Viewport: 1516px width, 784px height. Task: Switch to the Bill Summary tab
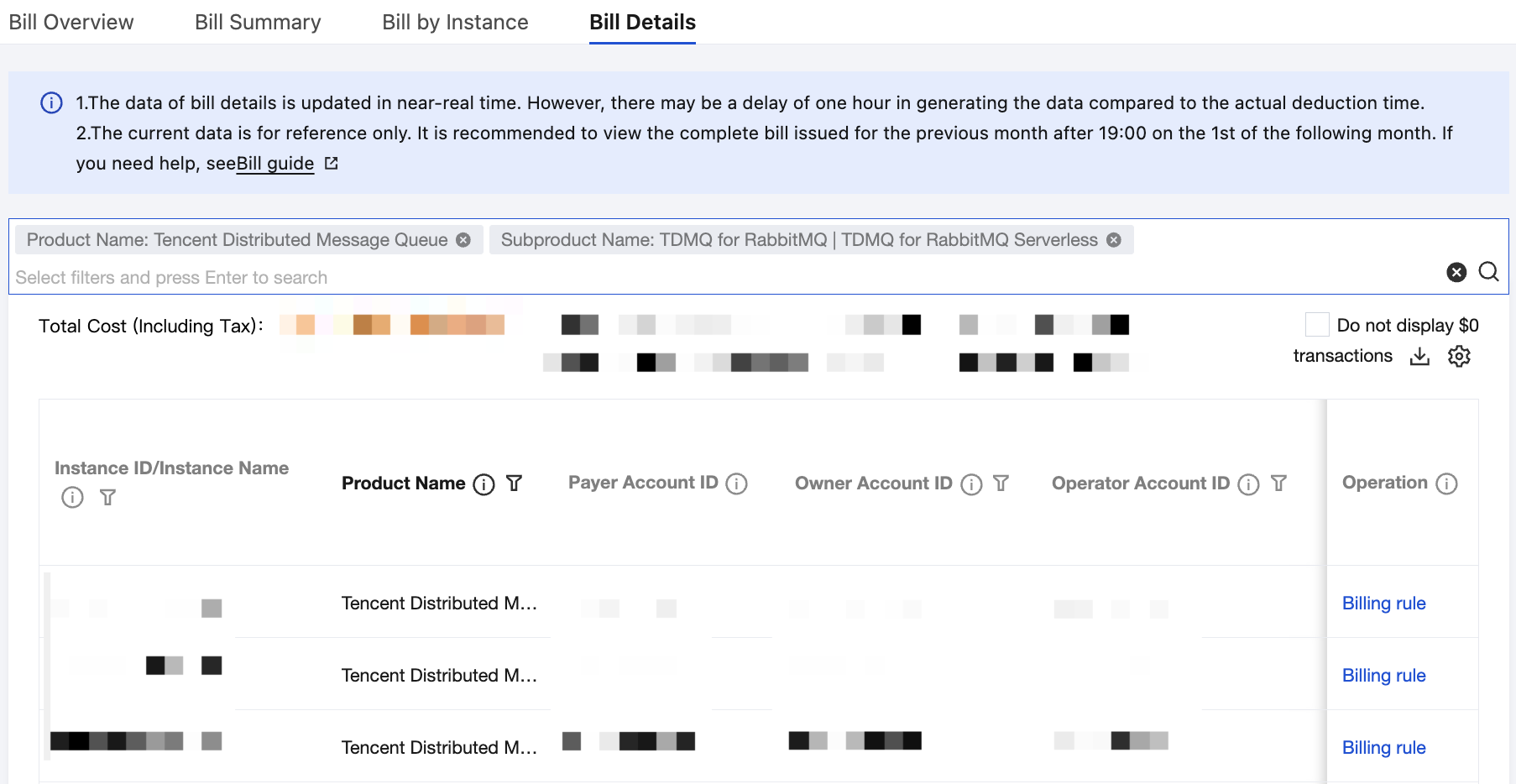point(258,22)
